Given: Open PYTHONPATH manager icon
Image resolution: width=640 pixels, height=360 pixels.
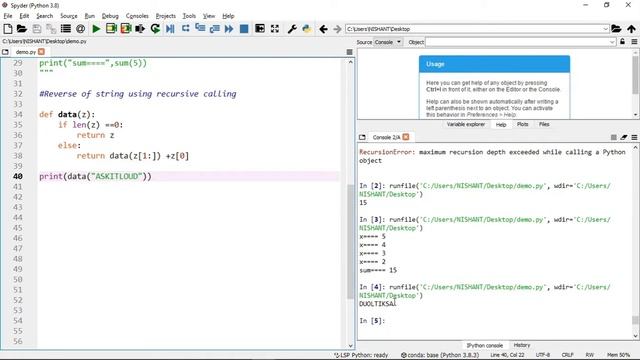Looking at the screenshot, I should click(x=307, y=29).
